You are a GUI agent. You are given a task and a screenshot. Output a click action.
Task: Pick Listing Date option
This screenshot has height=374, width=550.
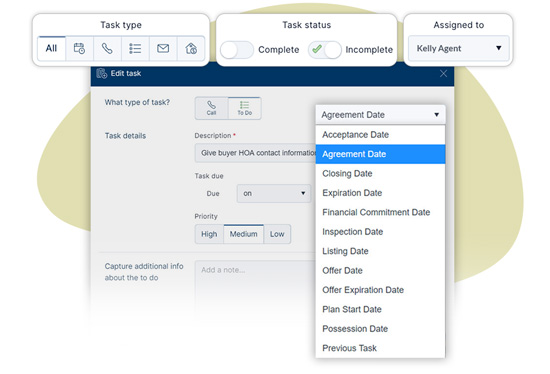tap(380, 251)
